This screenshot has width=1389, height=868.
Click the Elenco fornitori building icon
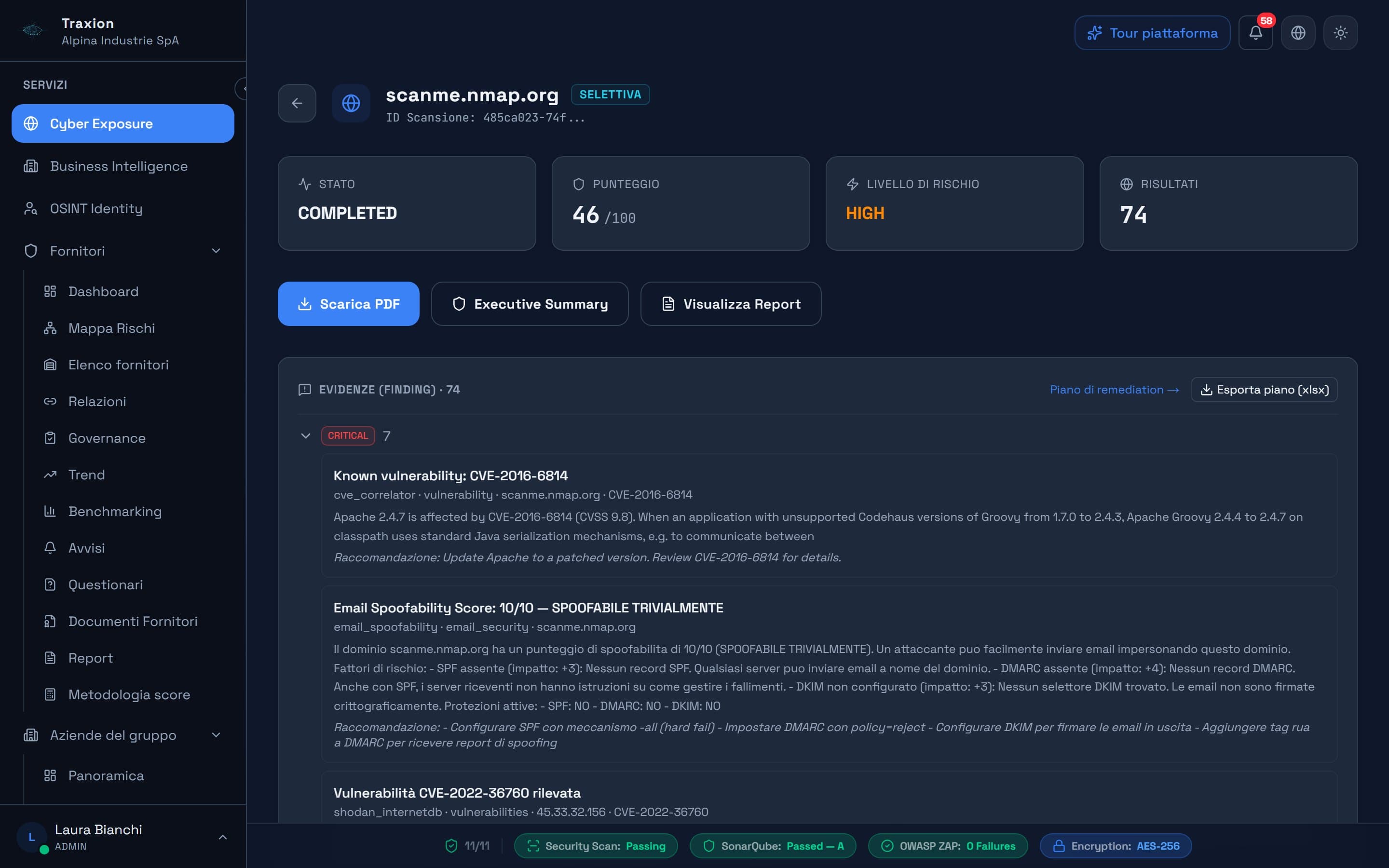tap(50, 365)
